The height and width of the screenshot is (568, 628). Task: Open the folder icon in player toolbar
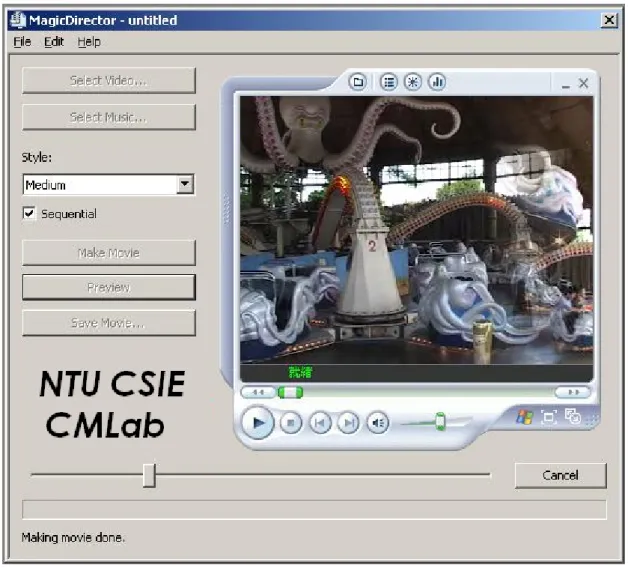click(x=358, y=82)
